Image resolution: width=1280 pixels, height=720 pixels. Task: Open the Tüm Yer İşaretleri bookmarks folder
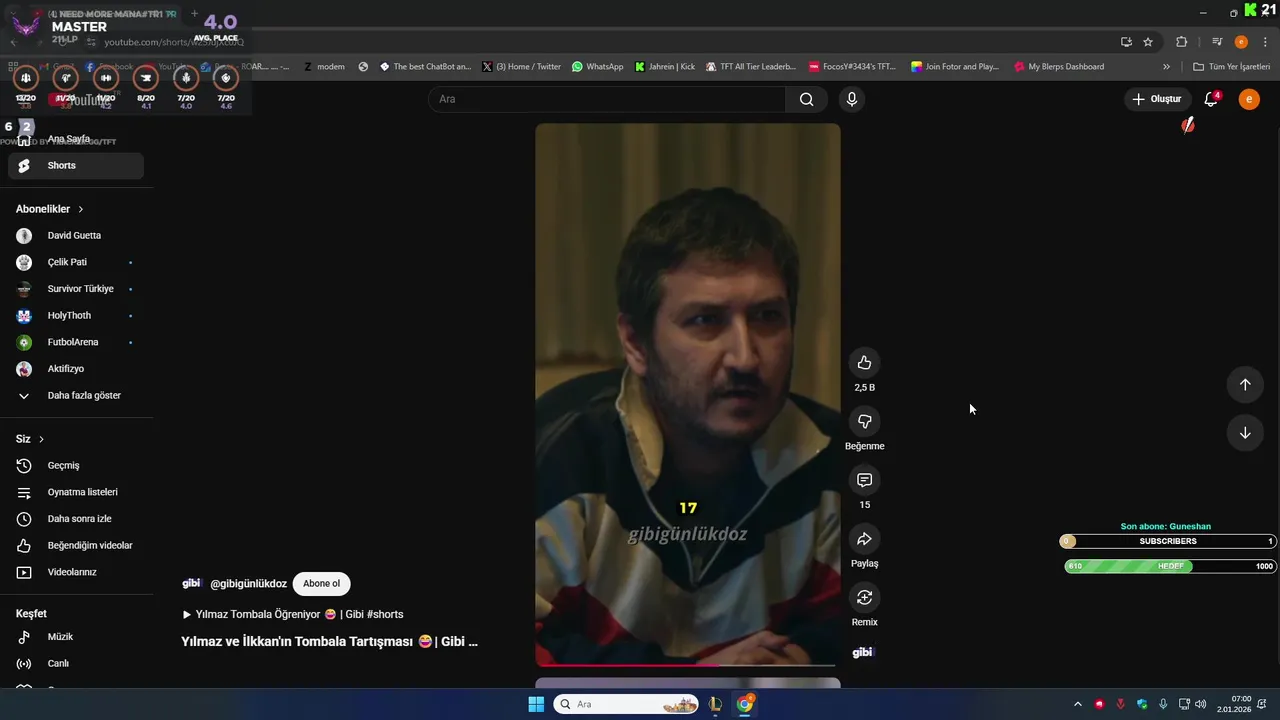tap(1231, 67)
